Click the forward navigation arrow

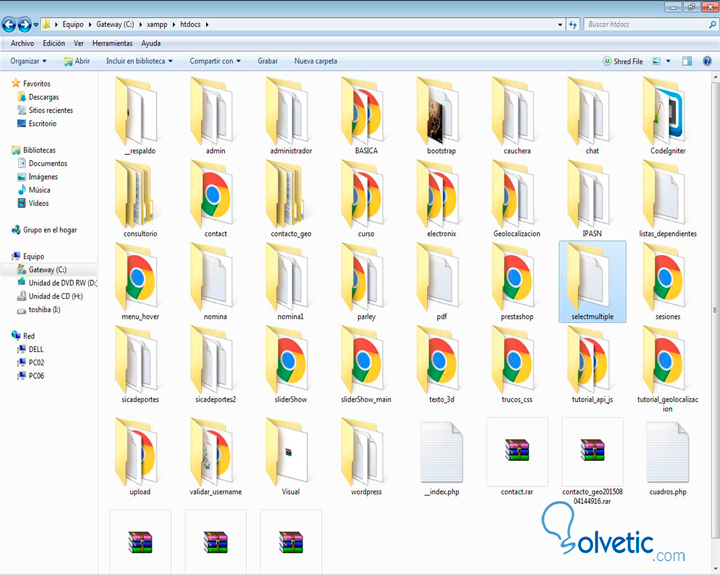(24, 24)
